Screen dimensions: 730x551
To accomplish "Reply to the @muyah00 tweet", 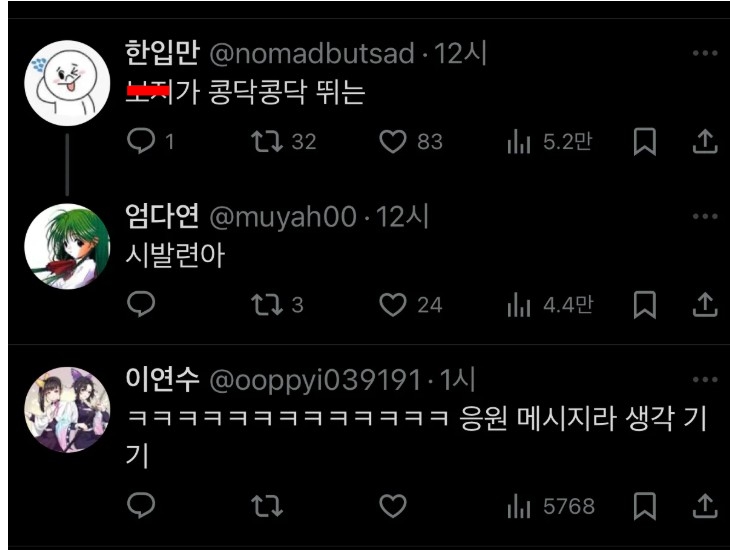I will 141,304.
